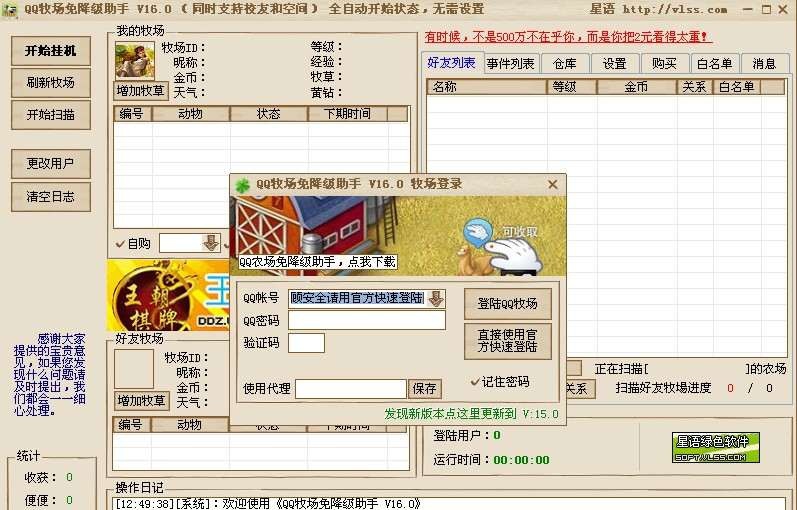This screenshot has height=510, width=797.
Task: Open the 购买 tab
Action: [x=664, y=64]
